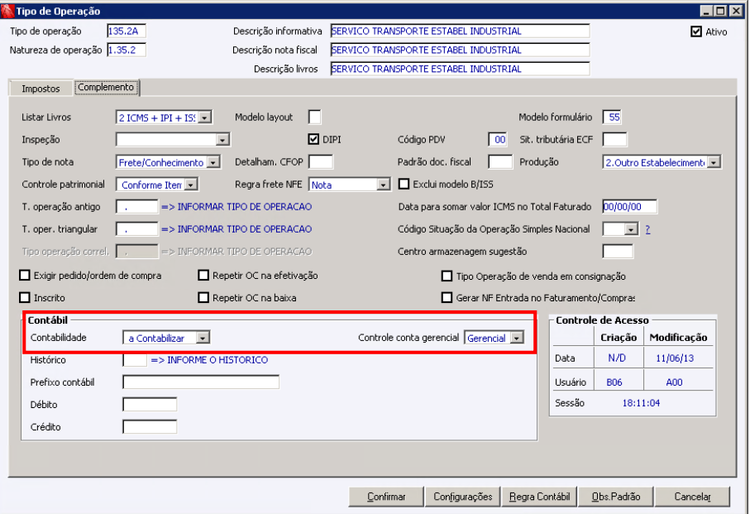Click the help question mark beside Simples Nacional
750x514 pixels.
click(648, 230)
